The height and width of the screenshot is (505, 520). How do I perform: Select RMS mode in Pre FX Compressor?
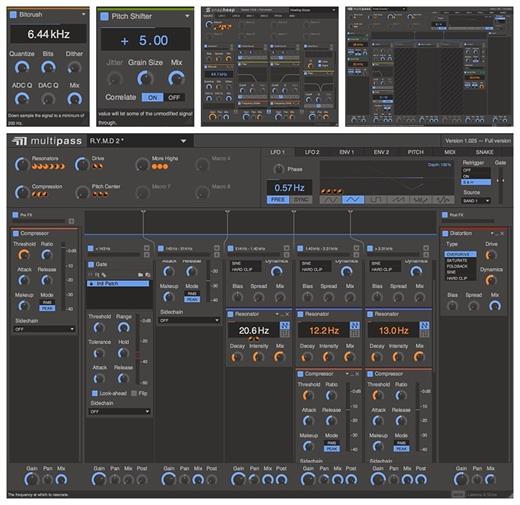point(47,303)
